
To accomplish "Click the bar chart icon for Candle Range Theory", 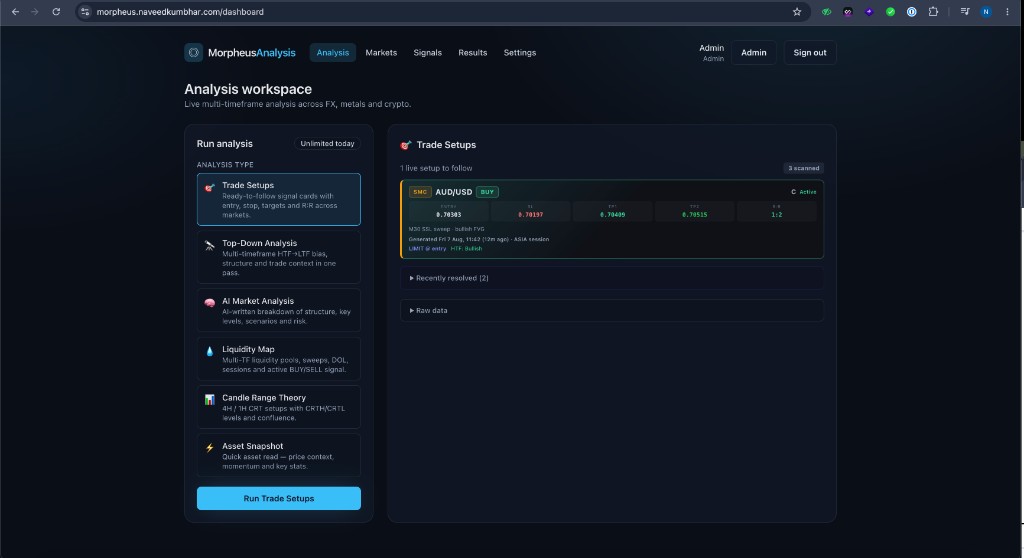I will pos(210,399).
